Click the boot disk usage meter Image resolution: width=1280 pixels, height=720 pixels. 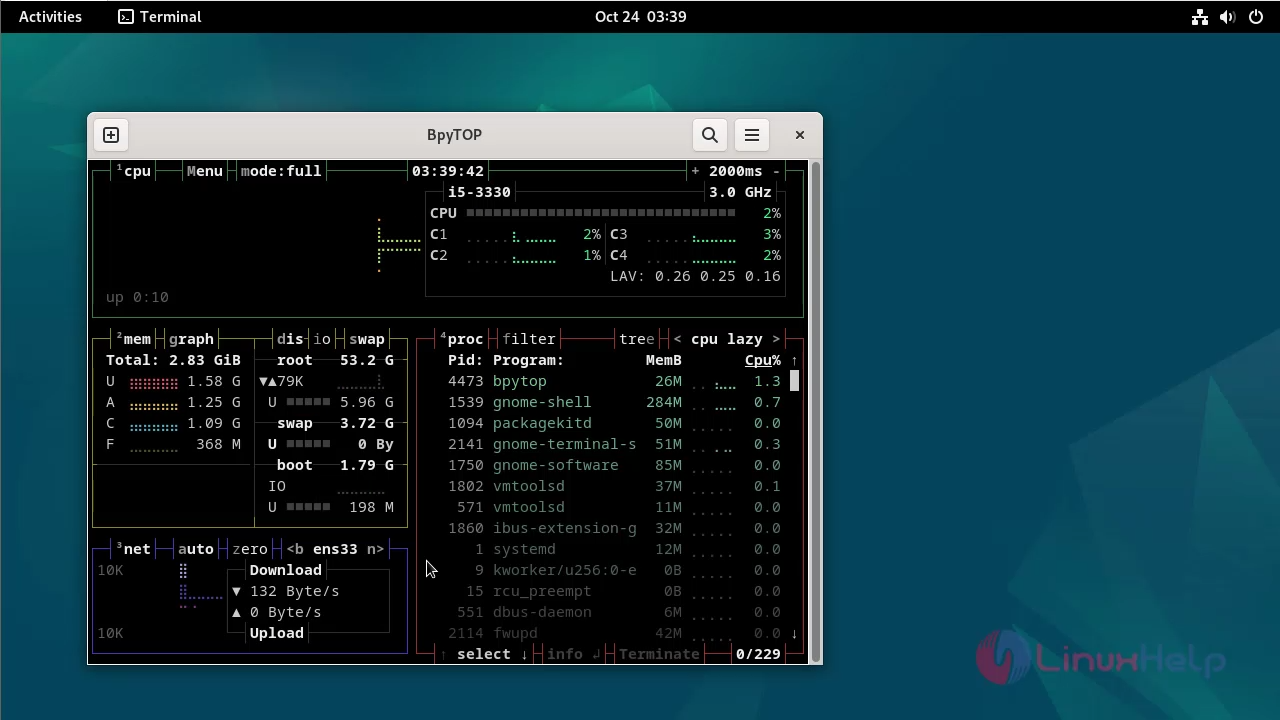[308, 507]
